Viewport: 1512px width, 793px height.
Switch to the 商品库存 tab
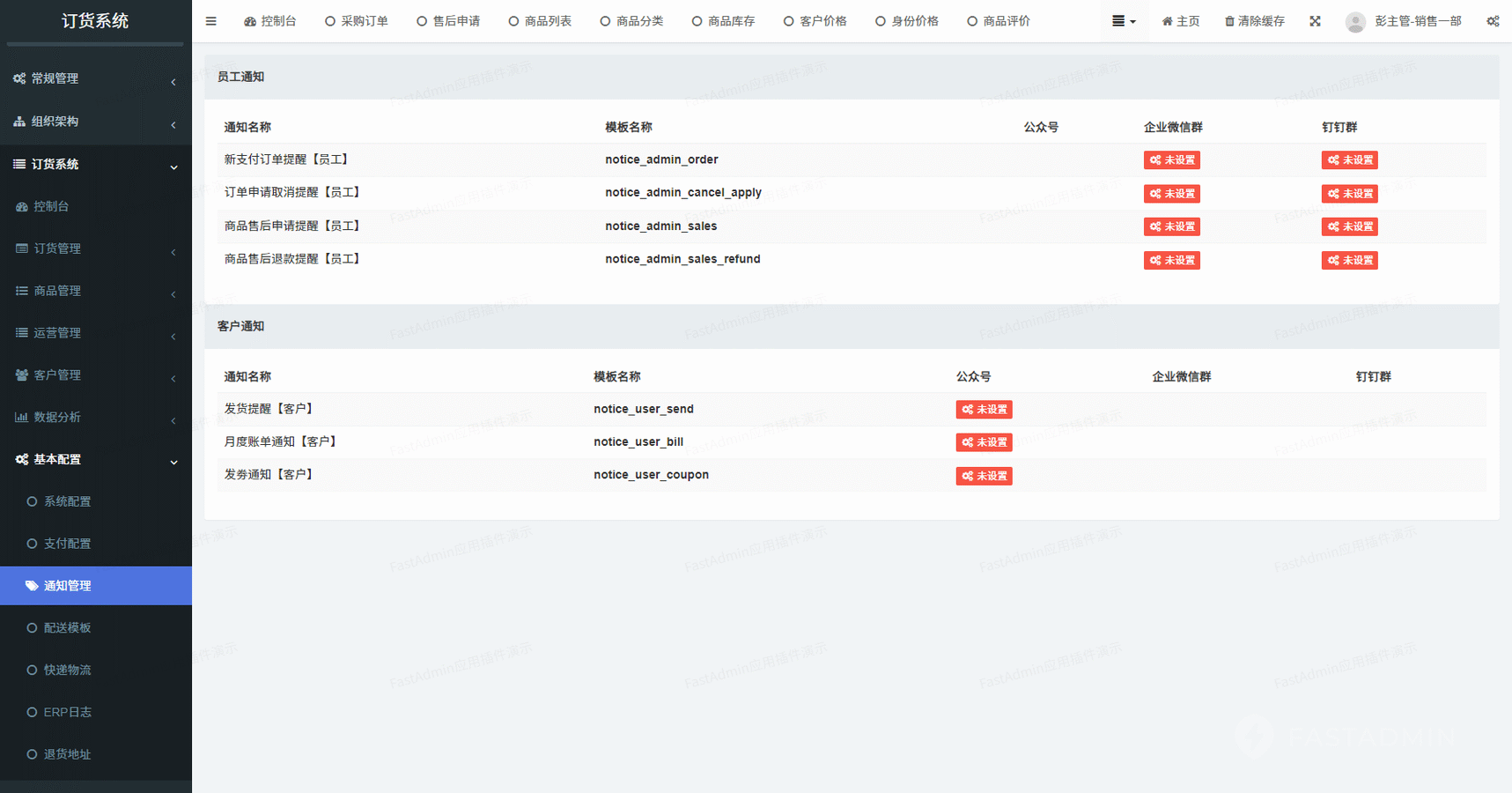(x=723, y=21)
